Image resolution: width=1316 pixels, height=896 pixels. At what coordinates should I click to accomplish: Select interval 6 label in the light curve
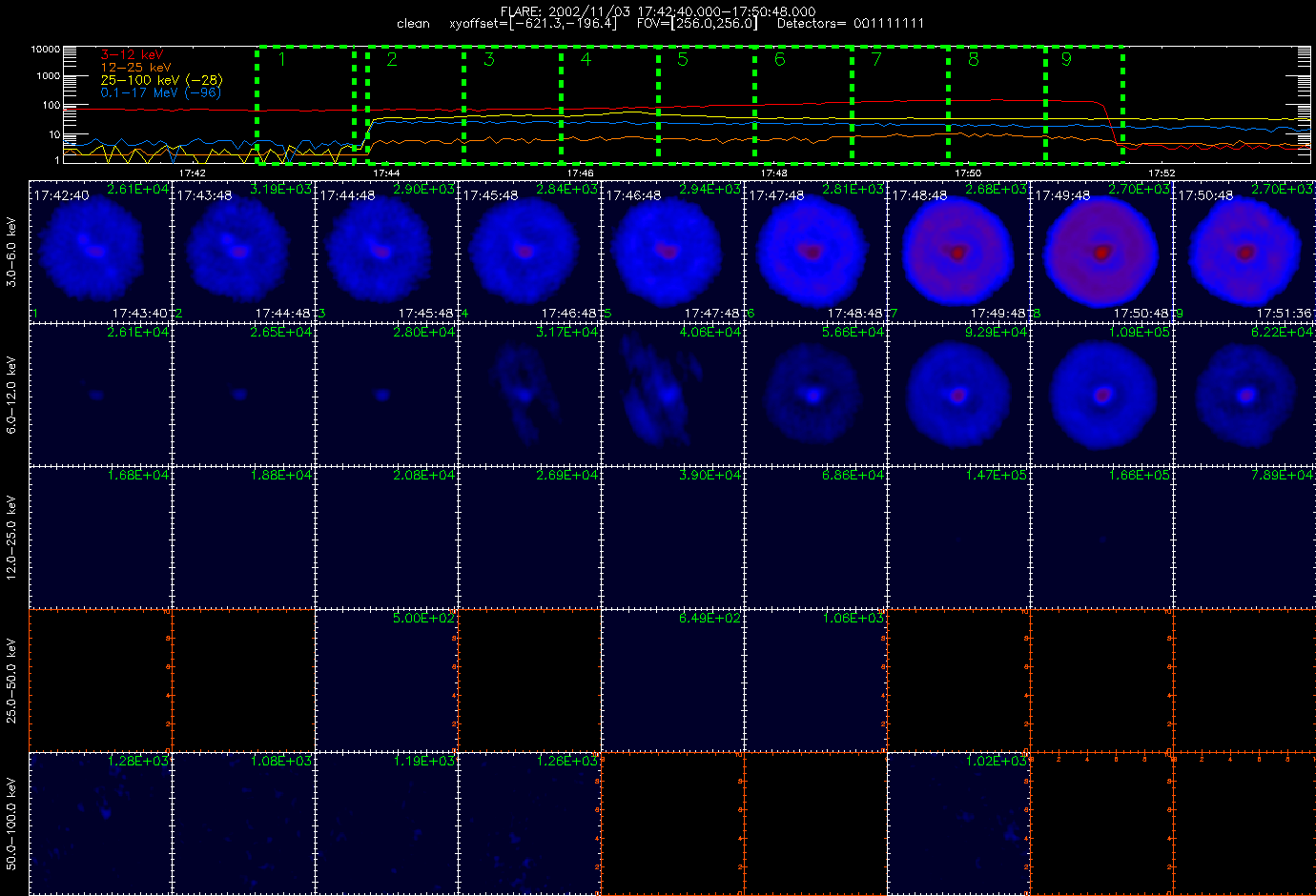point(779,59)
